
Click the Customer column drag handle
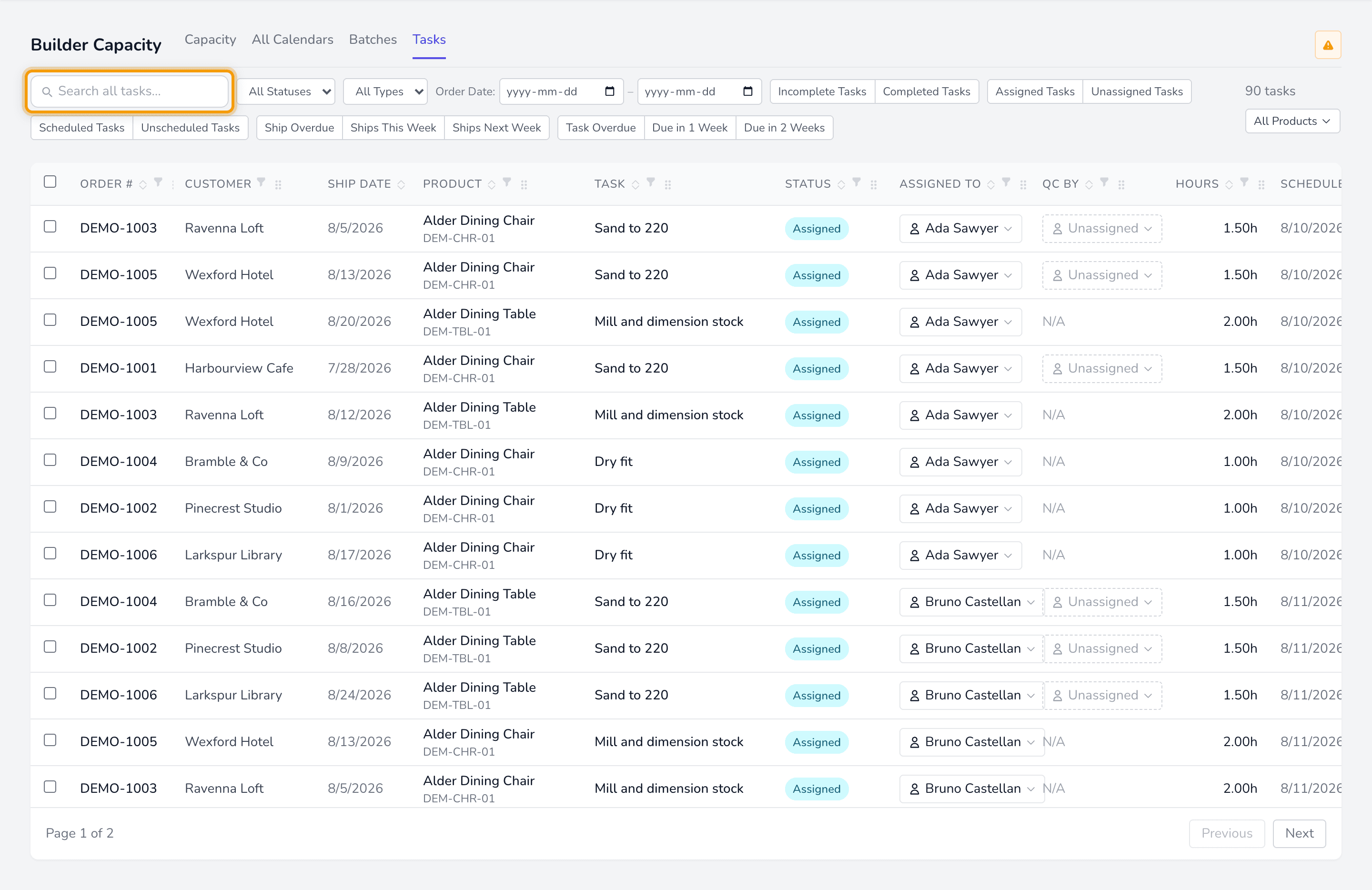click(x=278, y=184)
